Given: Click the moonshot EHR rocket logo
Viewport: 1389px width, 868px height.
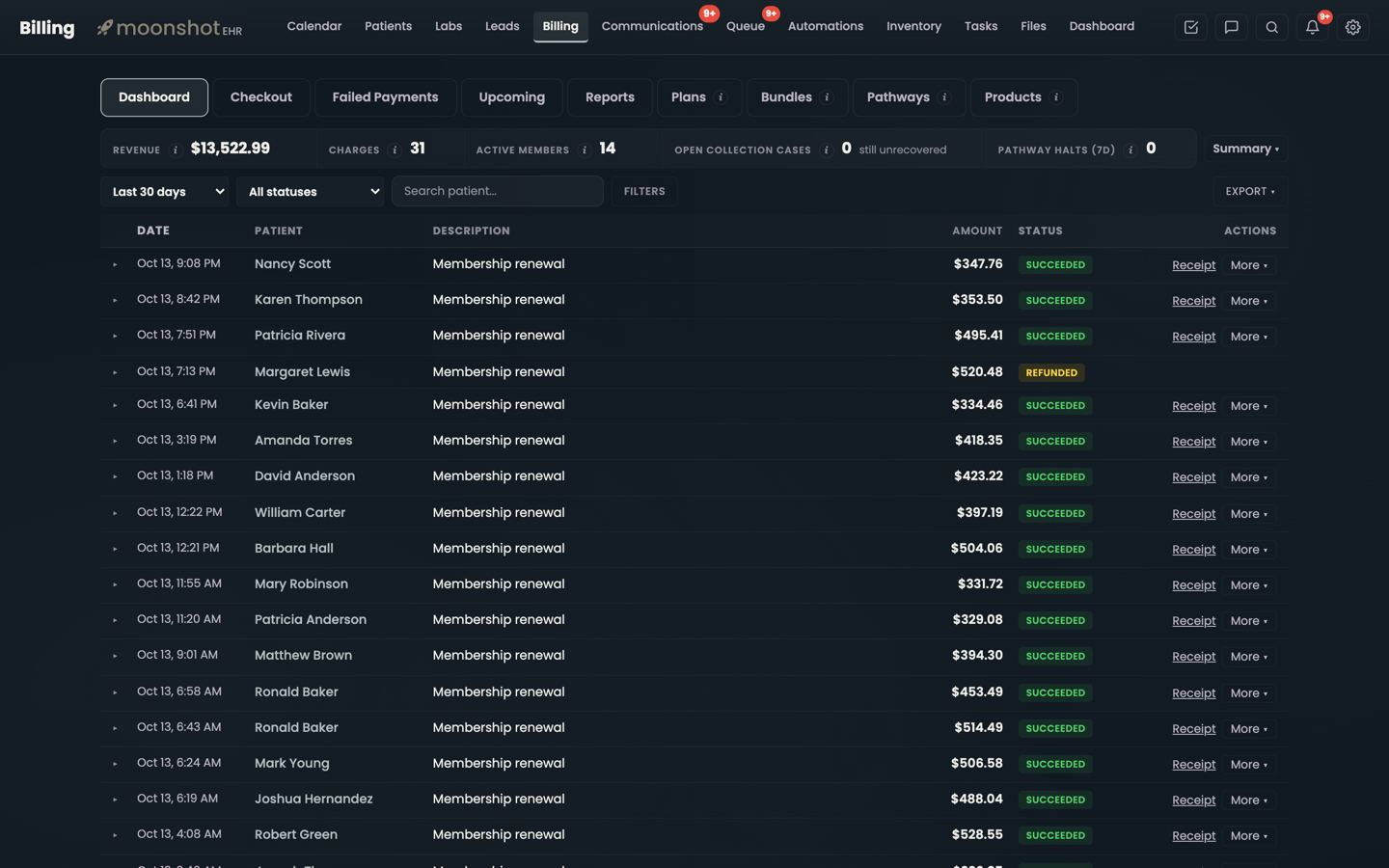Looking at the screenshot, I should click(169, 28).
